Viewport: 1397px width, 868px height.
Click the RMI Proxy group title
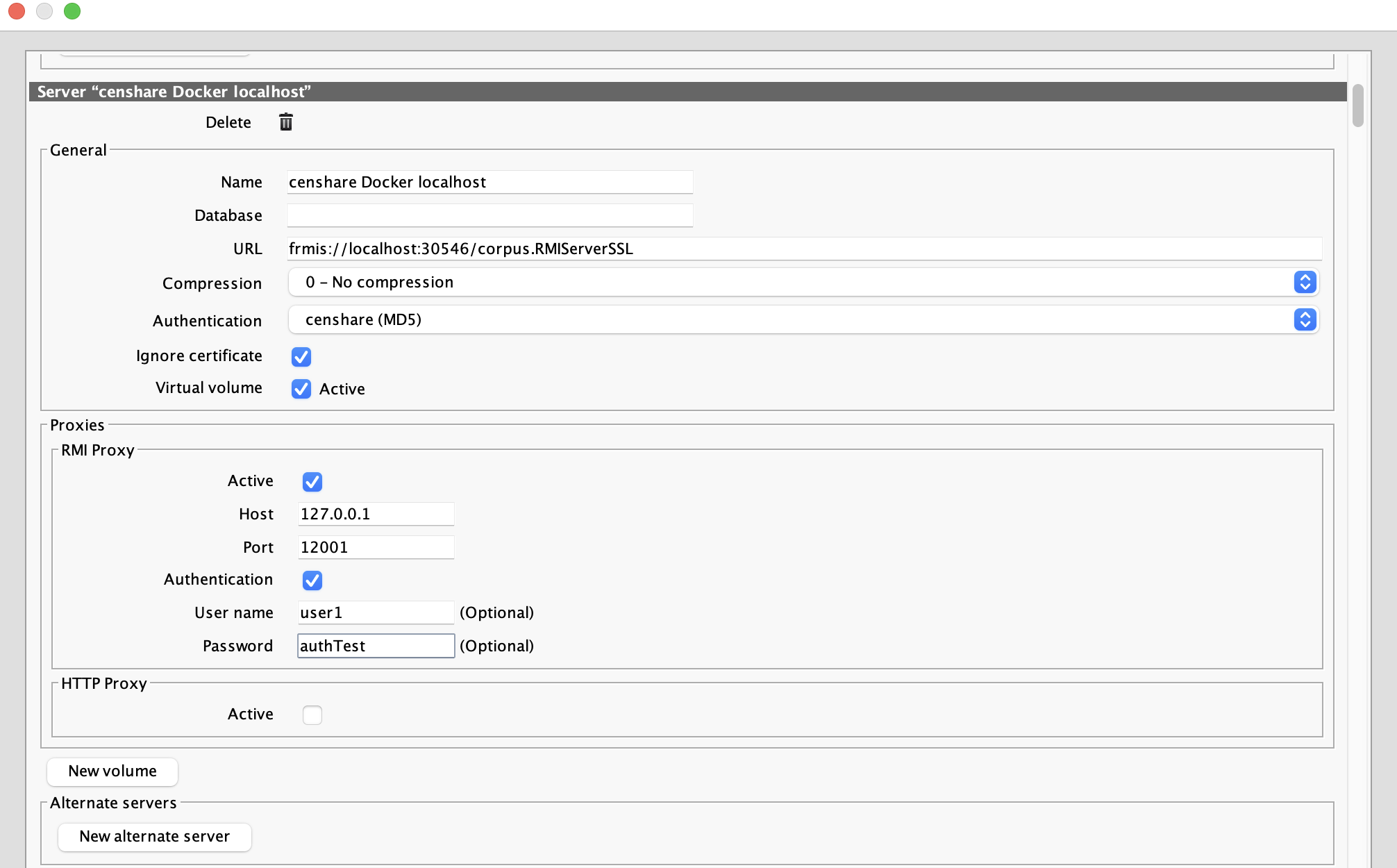98,450
